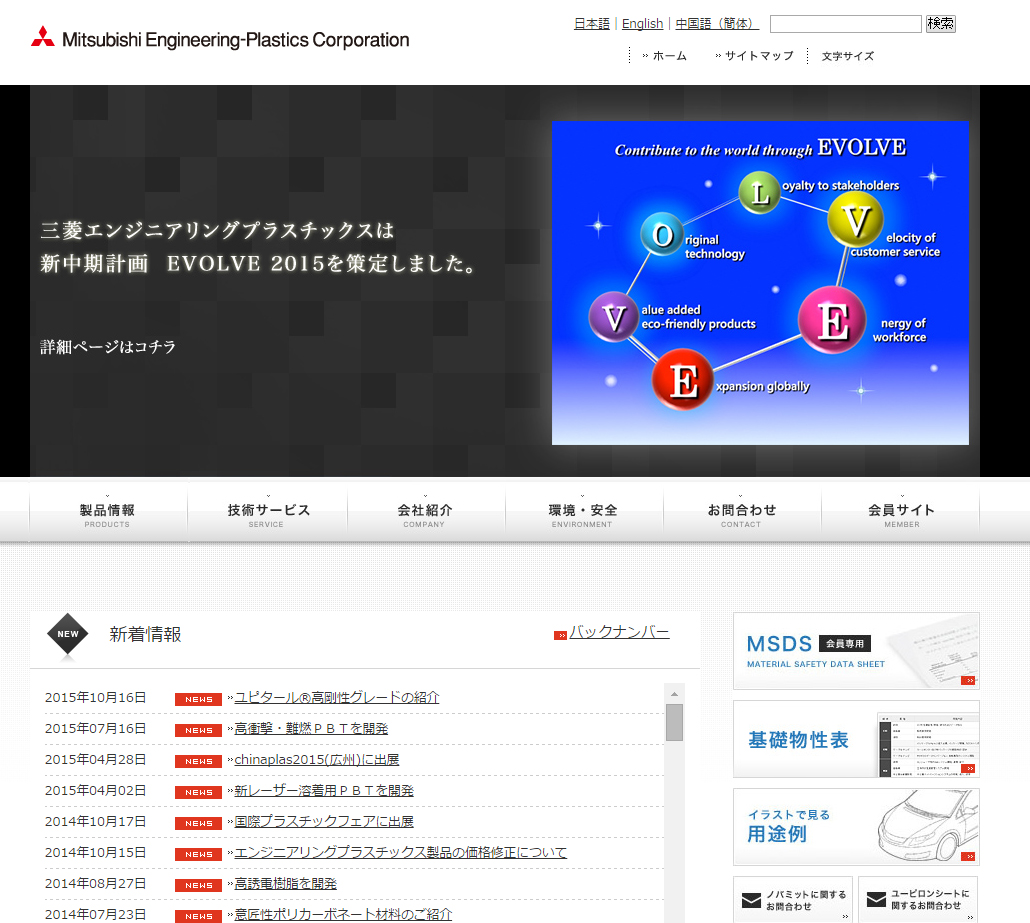Click the envelope icon for ノバミット inquiry
1030x923 pixels.
pos(751,900)
